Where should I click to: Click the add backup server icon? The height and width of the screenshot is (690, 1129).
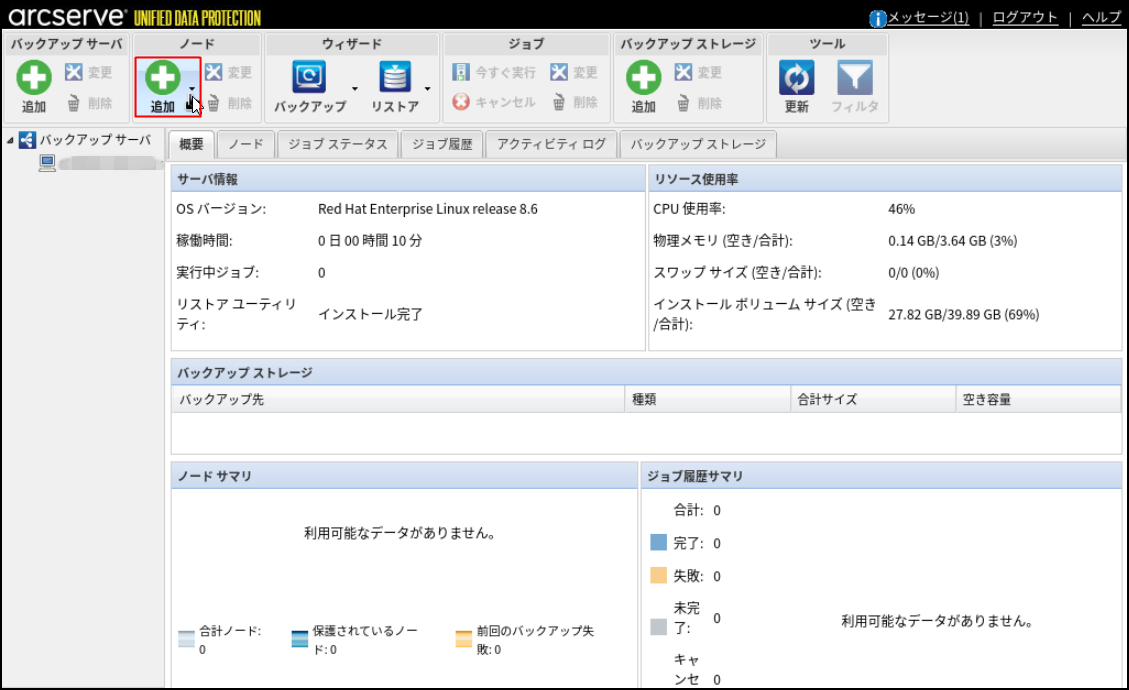(34, 78)
